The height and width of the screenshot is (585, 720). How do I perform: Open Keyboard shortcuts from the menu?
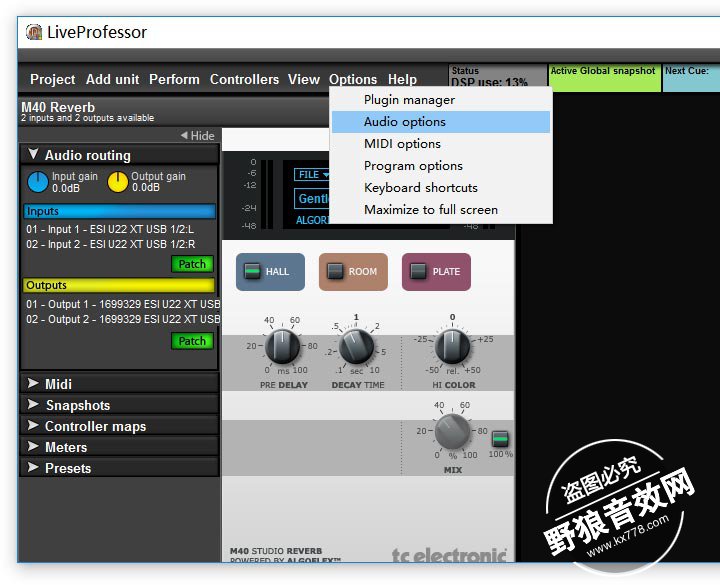click(x=441, y=188)
